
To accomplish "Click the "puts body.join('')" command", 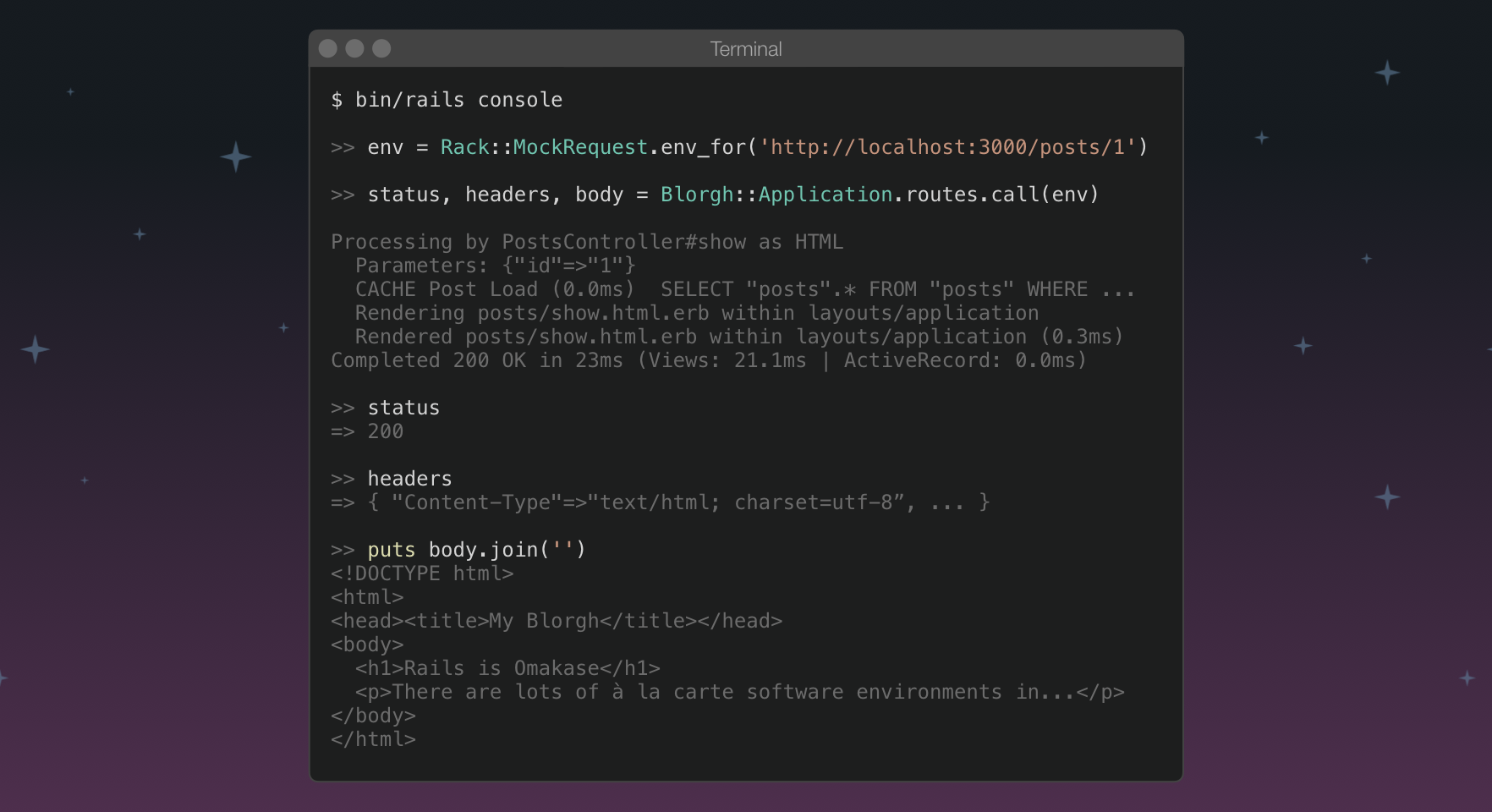I will pyautogui.click(x=477, y=550).
